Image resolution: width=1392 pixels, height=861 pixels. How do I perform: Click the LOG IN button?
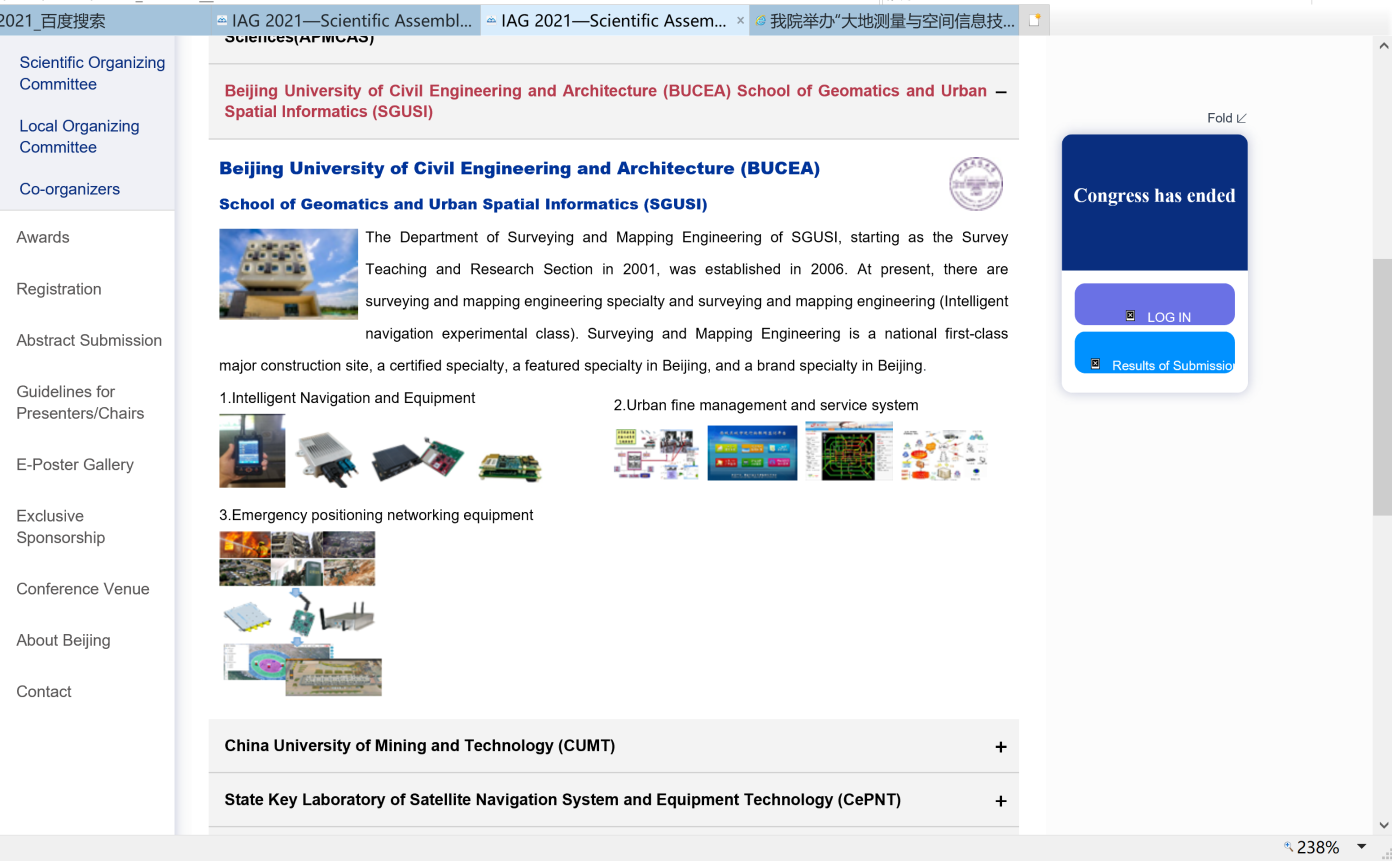(x=1154, y=305)
